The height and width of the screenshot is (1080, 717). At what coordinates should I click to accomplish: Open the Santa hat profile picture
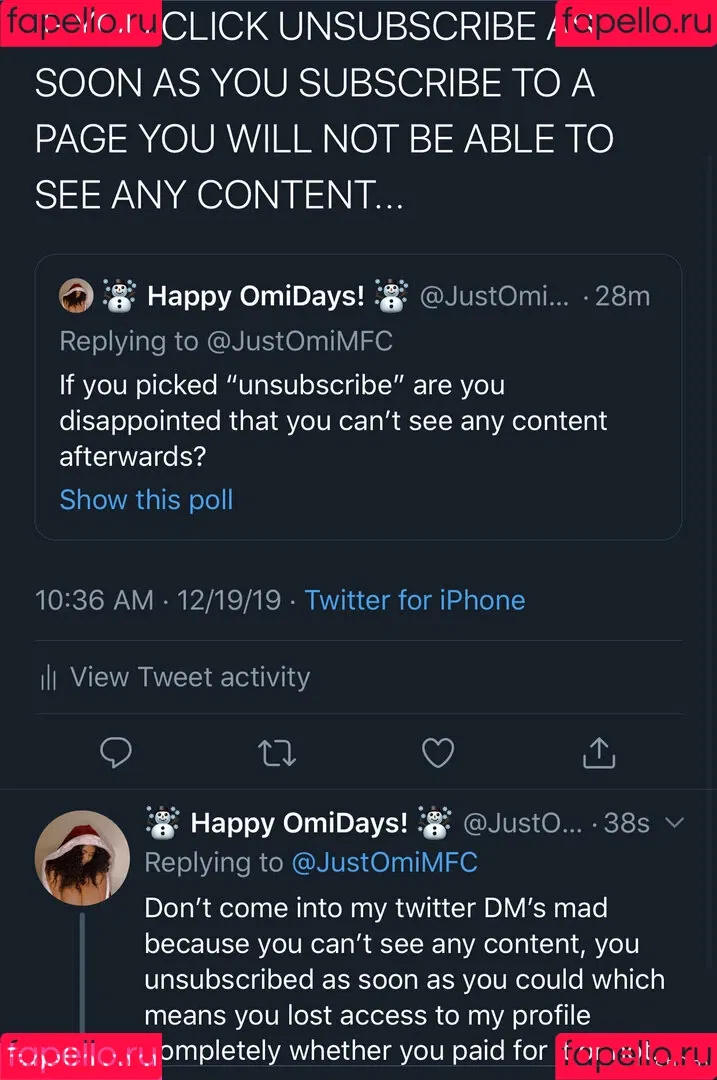click(82, 858)
